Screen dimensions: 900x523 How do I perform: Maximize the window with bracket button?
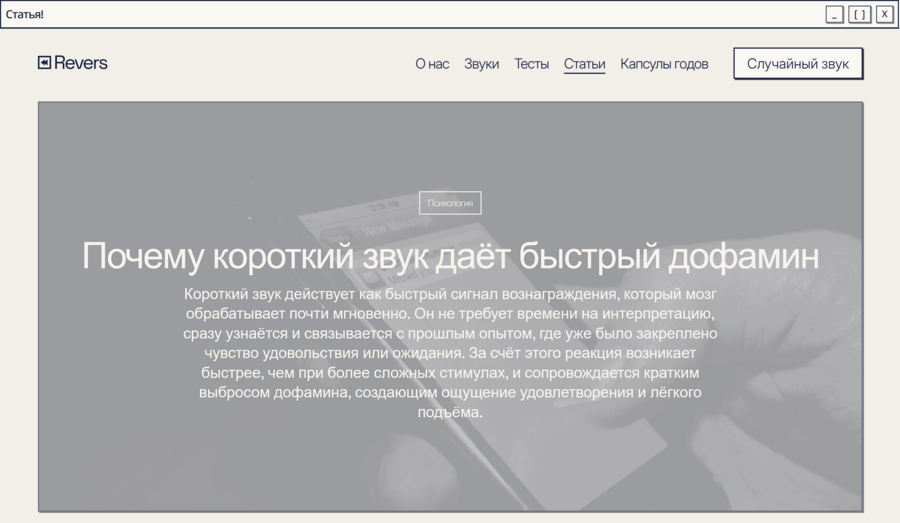(x=860, y=14)
